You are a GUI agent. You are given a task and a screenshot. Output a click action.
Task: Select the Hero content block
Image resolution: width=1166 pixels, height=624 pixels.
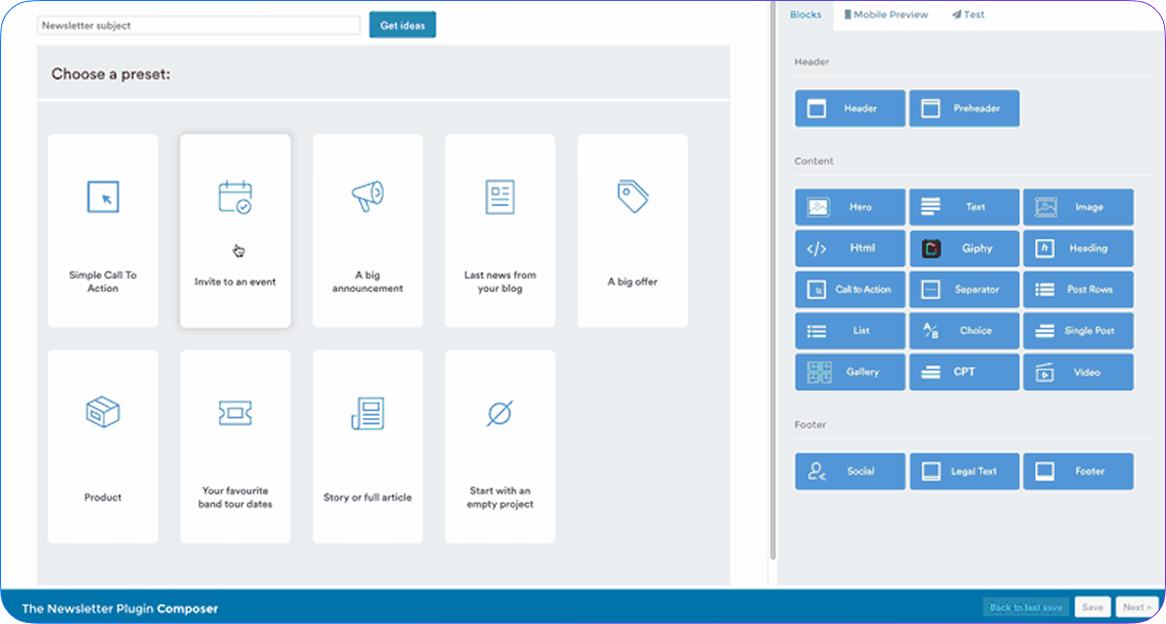tap(850, 207)
